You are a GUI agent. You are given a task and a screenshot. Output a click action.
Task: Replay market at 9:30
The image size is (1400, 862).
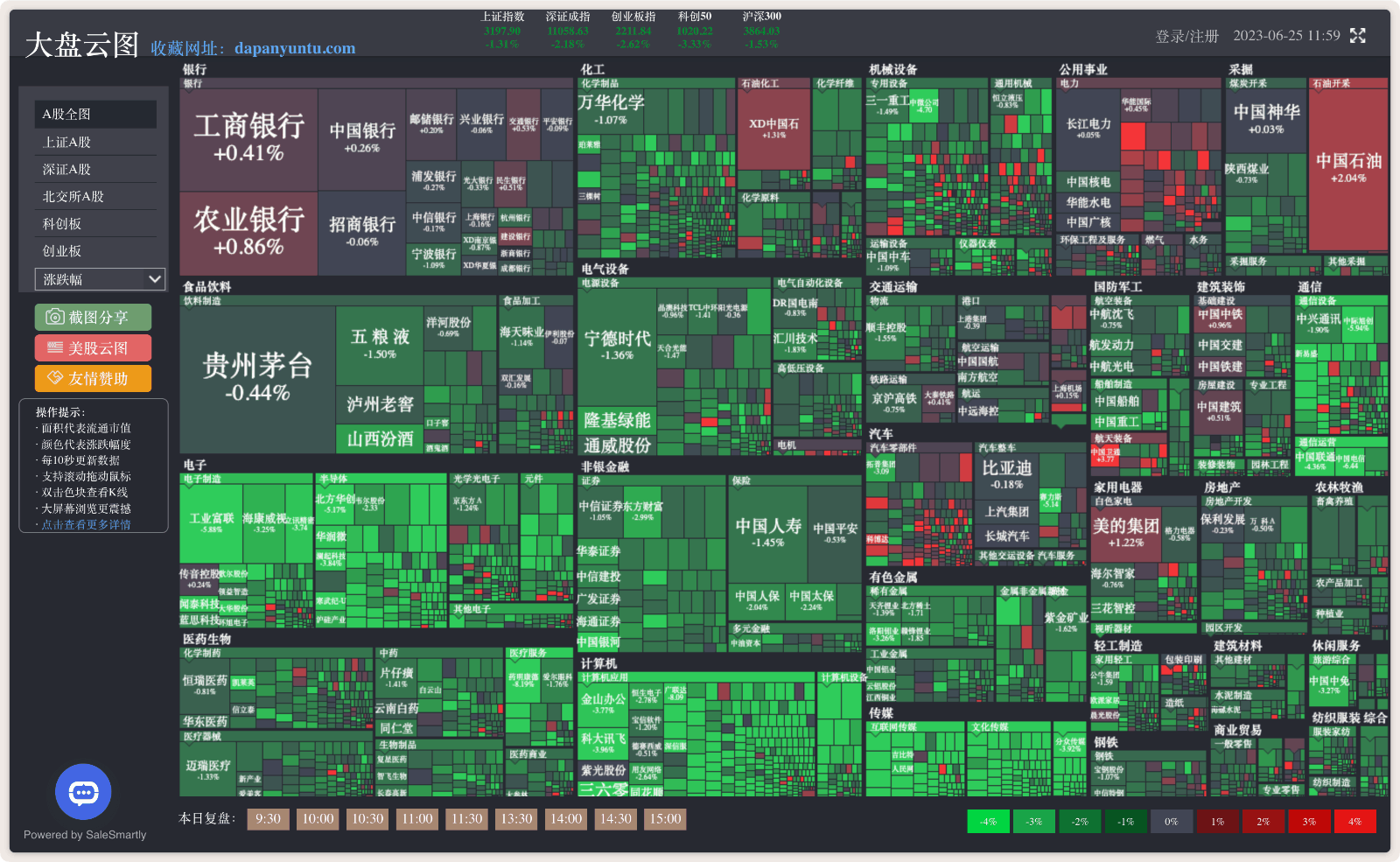click(268, 819)
